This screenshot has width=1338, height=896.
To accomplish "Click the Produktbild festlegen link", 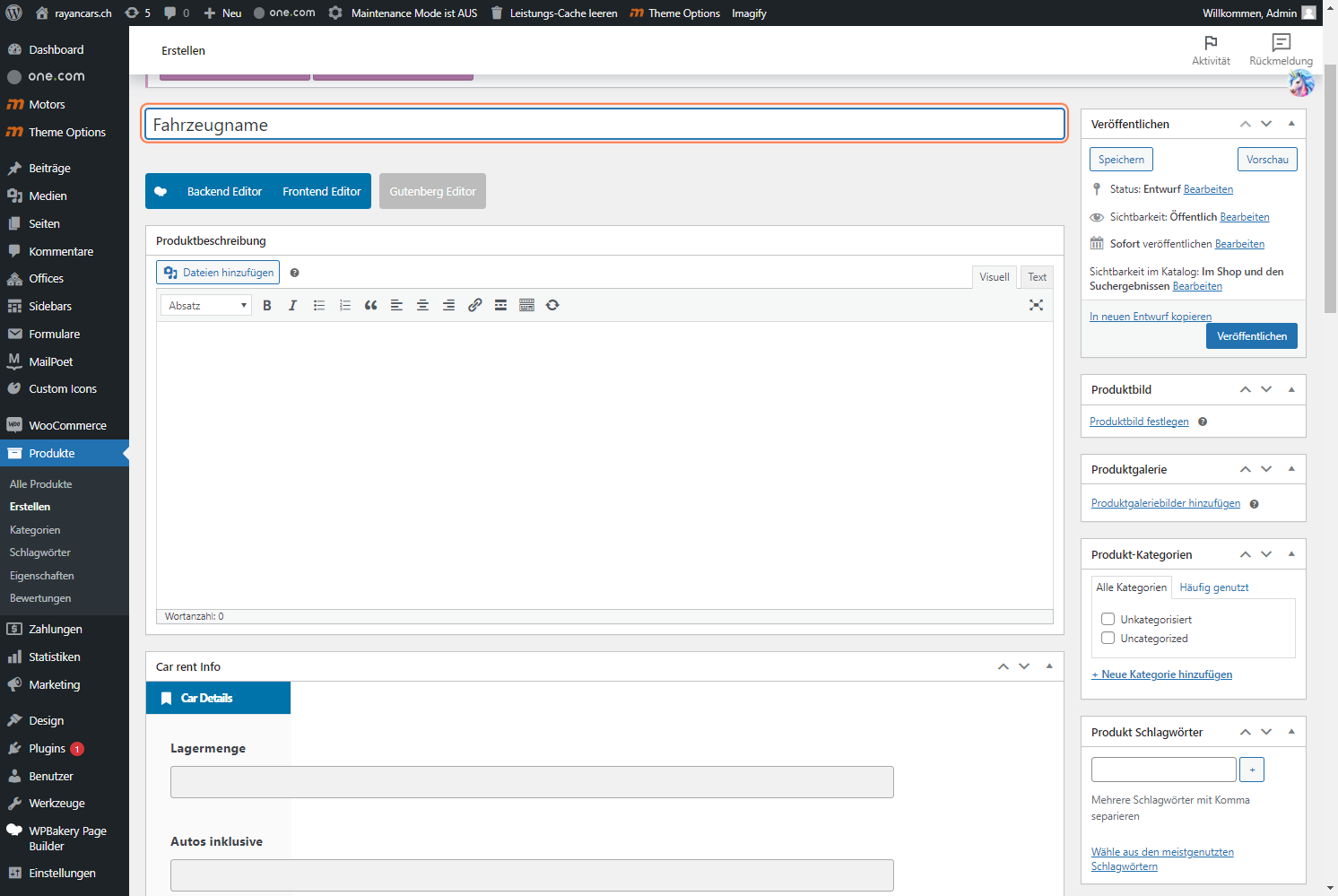I will 1139,422.
